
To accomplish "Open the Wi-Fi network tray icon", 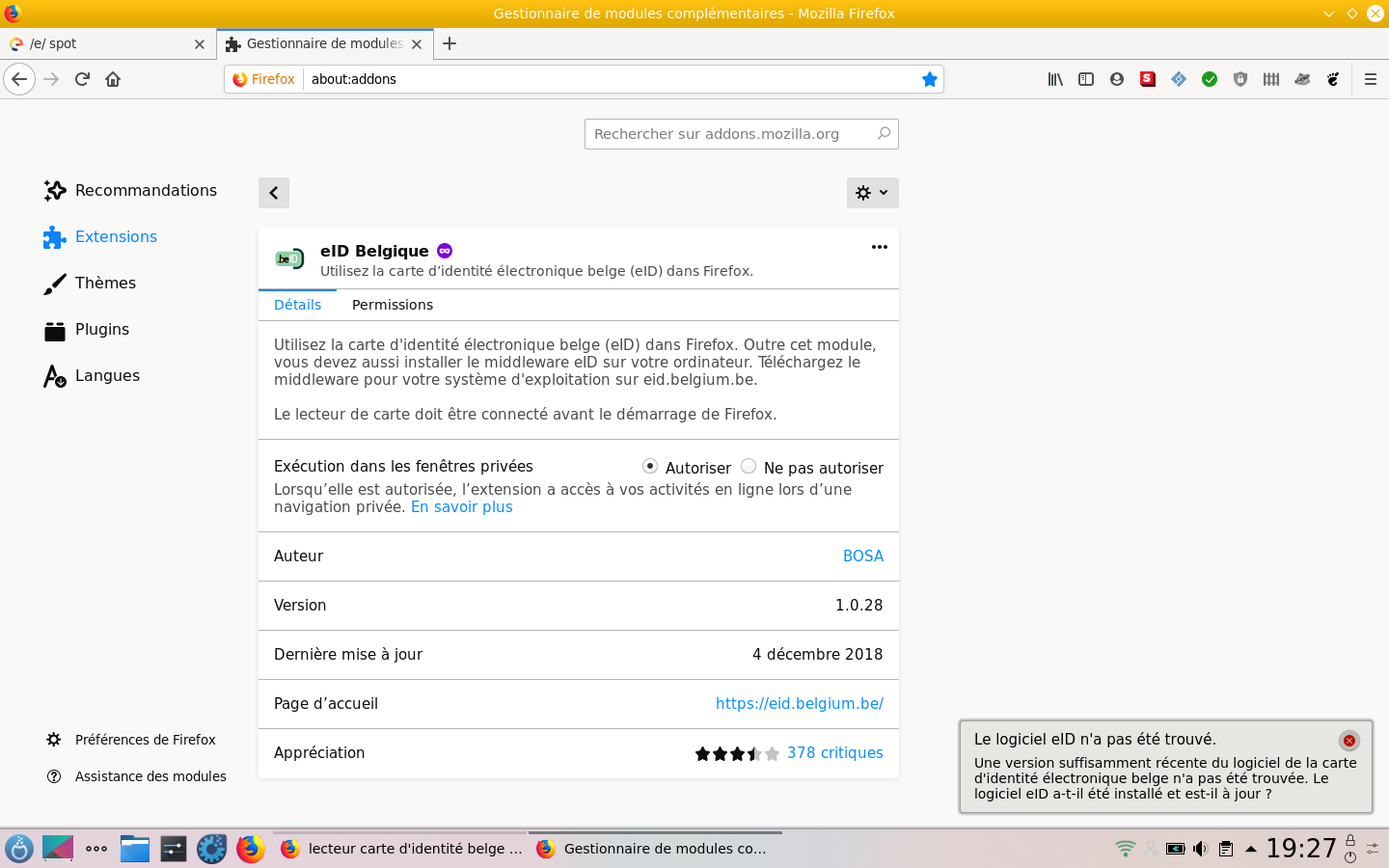I will point(1125,849).
